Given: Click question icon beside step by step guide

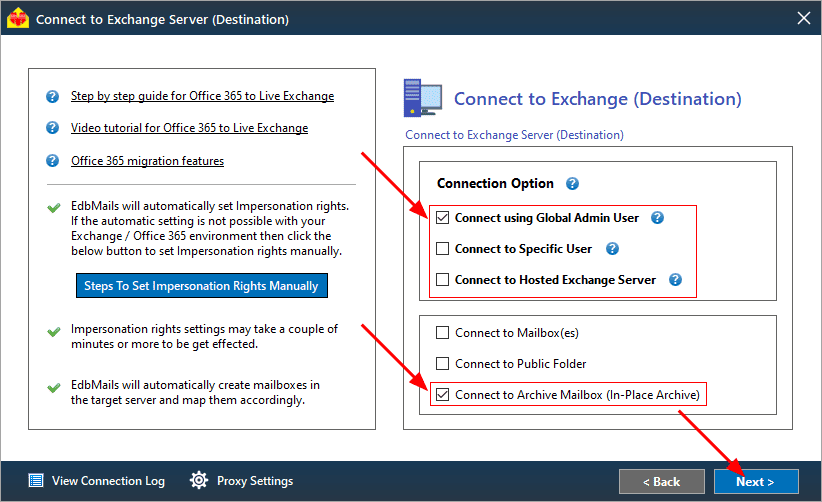Looking at the screenshot, I should coord(52,96).
